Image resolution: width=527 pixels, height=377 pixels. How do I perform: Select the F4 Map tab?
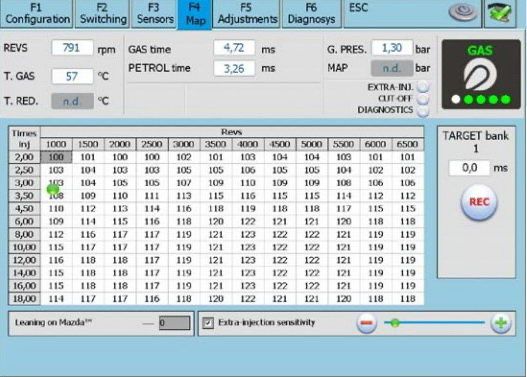195,14
